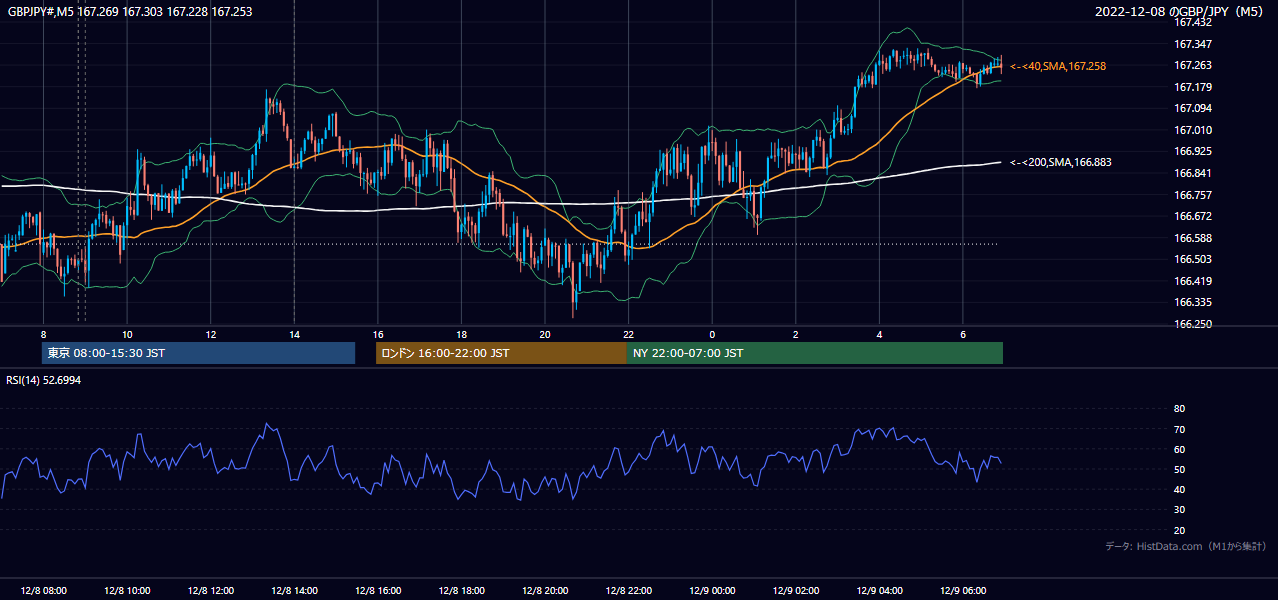Click price axis label 167.010
Image resolution: width=1278 pixels, height=600 pixels.
point(1193,130)
